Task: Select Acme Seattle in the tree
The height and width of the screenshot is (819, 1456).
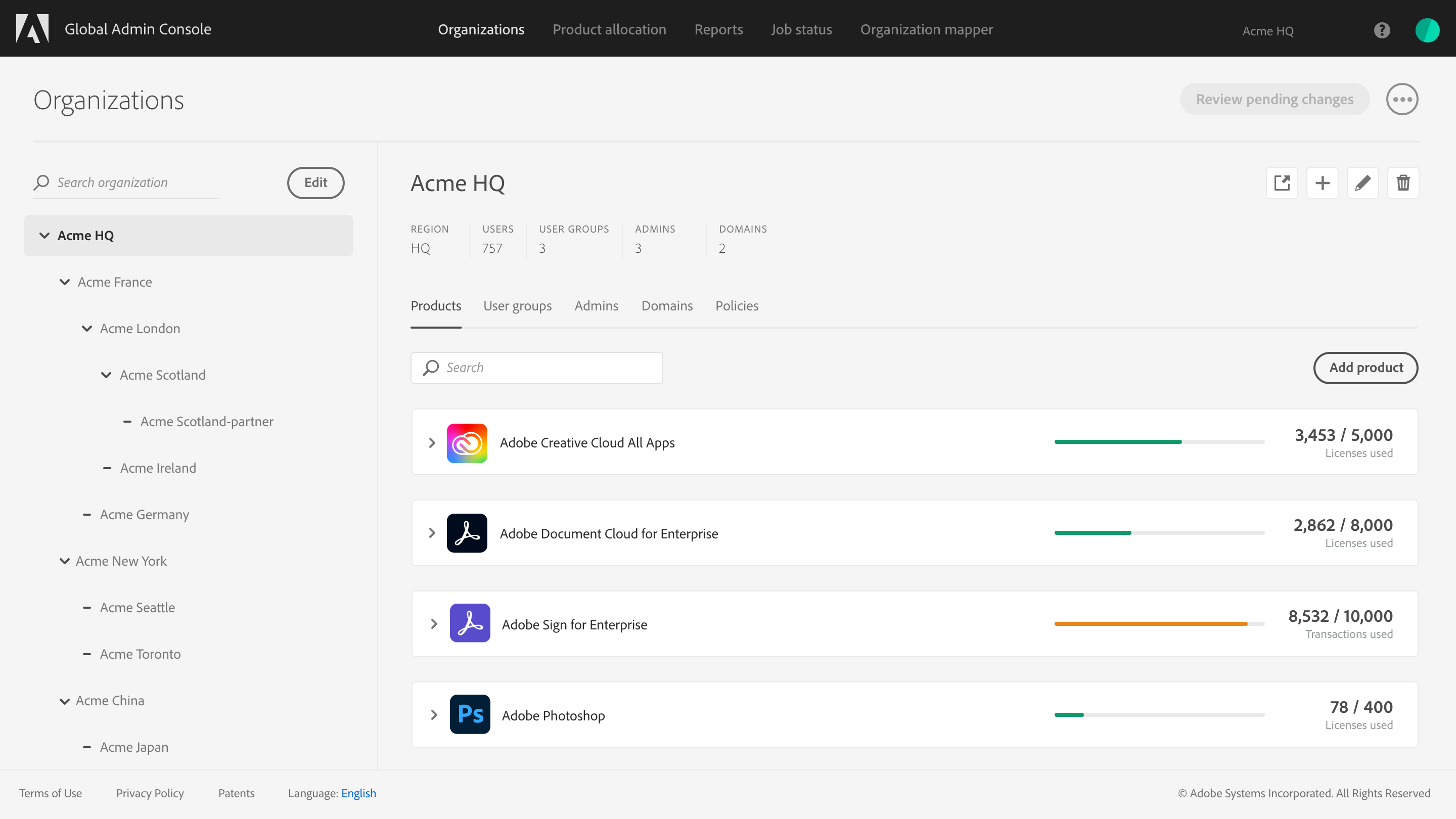Action: pos(138,608)
